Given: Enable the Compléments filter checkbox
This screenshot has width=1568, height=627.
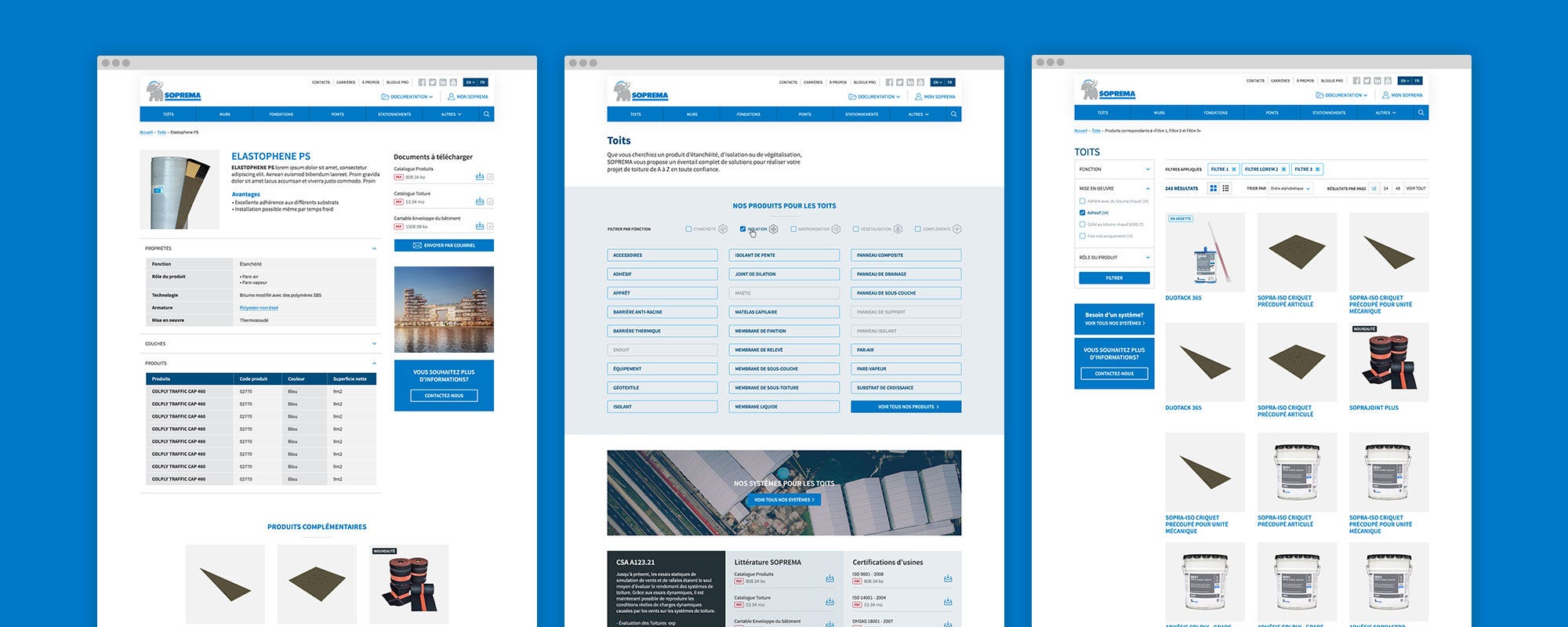Looking at the screenshot, I should click(917, 229).
